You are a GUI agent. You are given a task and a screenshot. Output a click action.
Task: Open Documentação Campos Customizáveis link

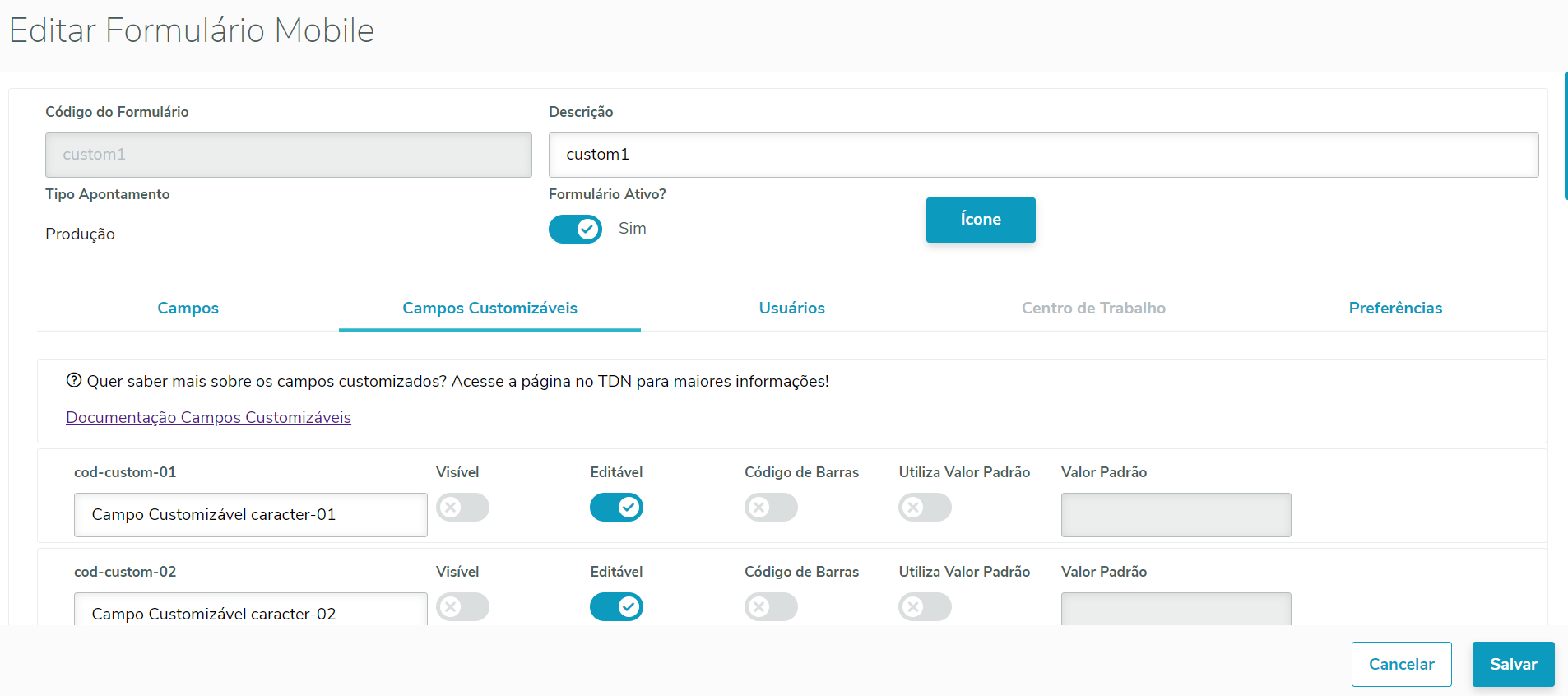208,417
